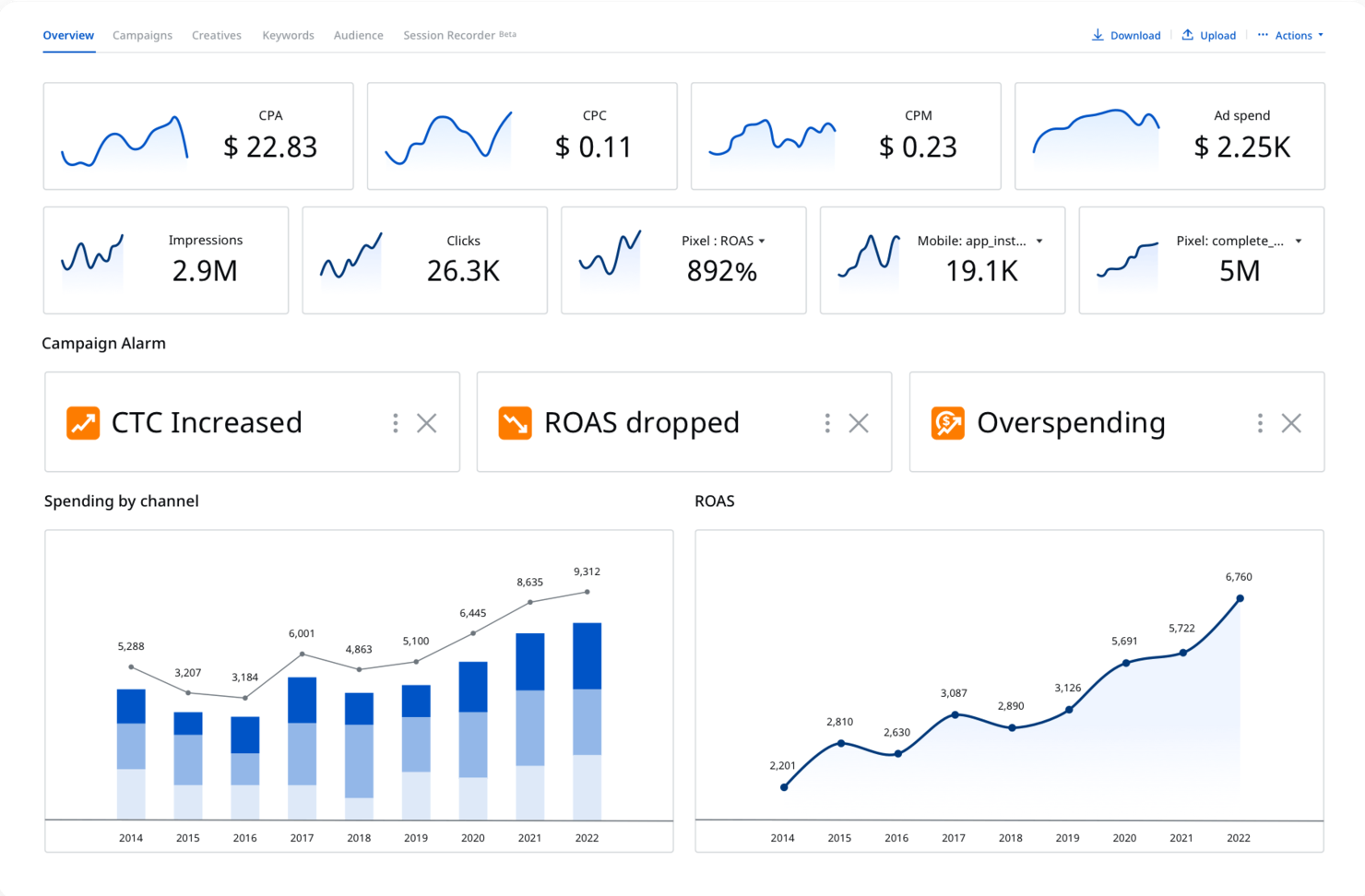Viewport: 1365px width, 896px height.
Task: Open the Pixel: ROAS metric dropdown
Action: tap(763, 241)
